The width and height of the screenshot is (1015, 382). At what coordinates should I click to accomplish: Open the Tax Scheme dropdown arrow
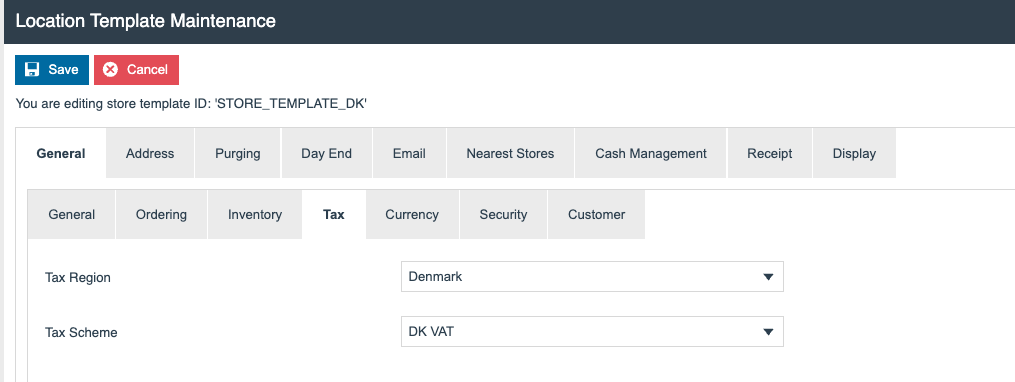pos(768,332)
